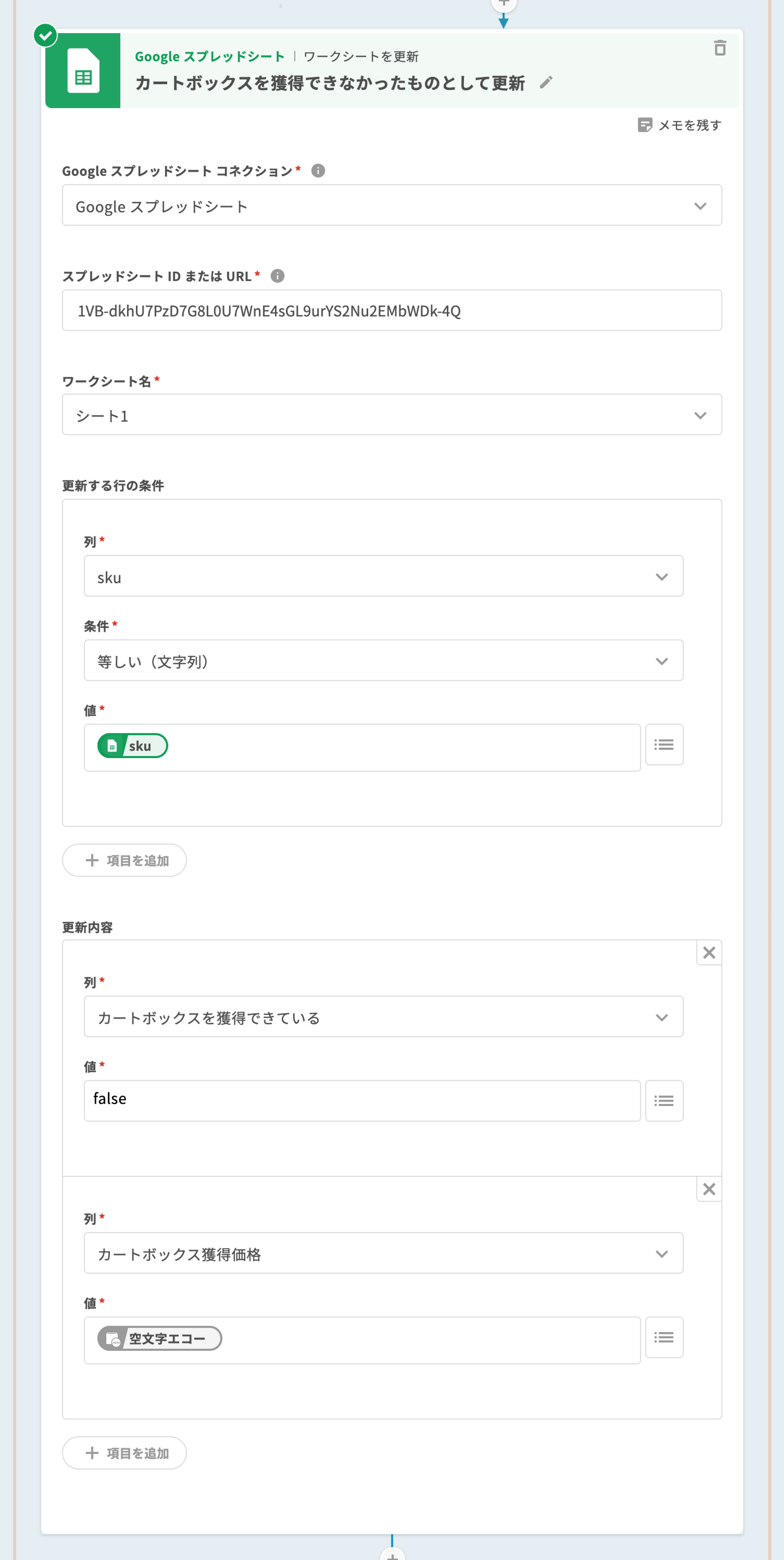
Task: Click the trash icon to delete this step
Action: [x=719, y=48]
